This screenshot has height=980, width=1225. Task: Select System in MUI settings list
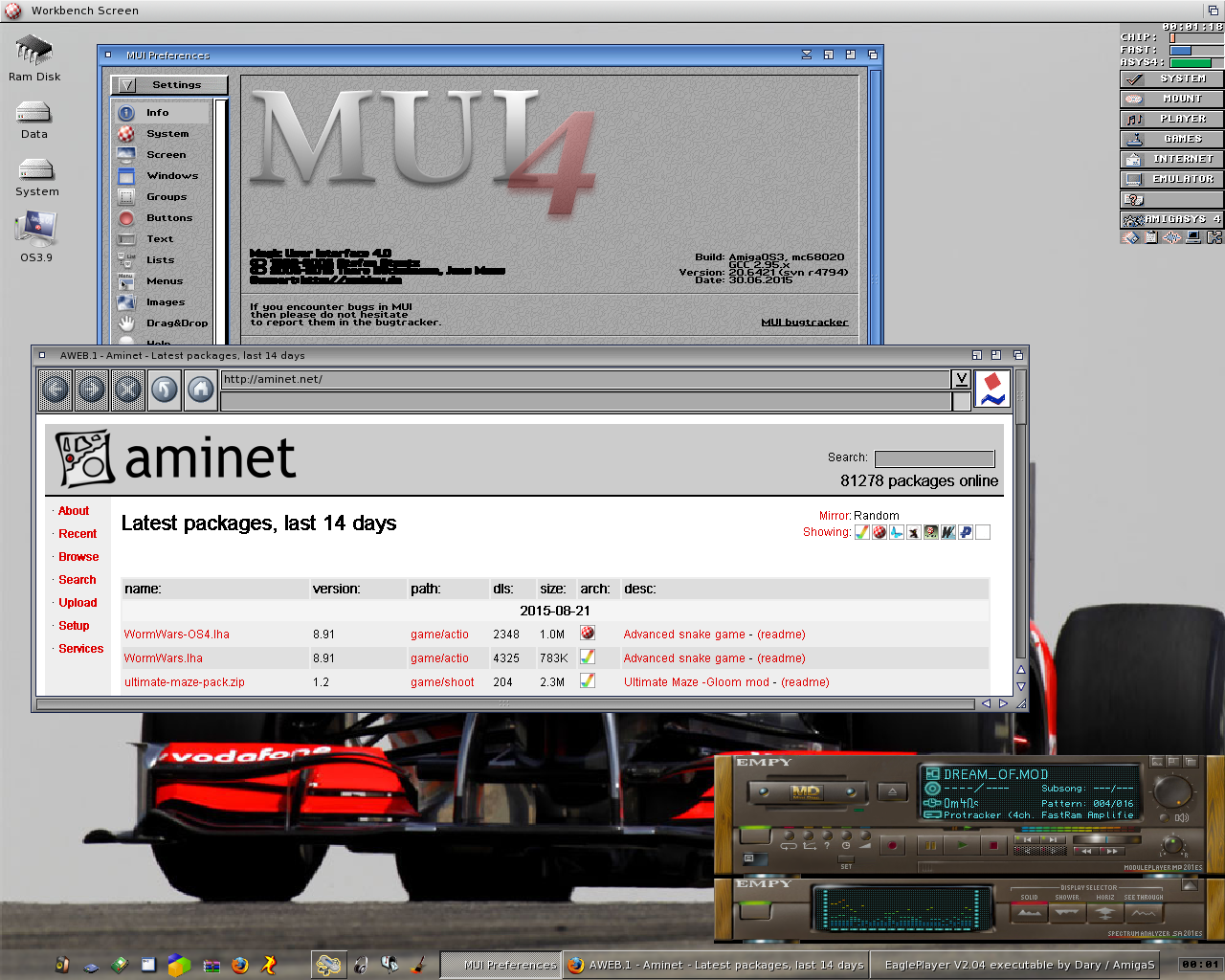(162, 134)
